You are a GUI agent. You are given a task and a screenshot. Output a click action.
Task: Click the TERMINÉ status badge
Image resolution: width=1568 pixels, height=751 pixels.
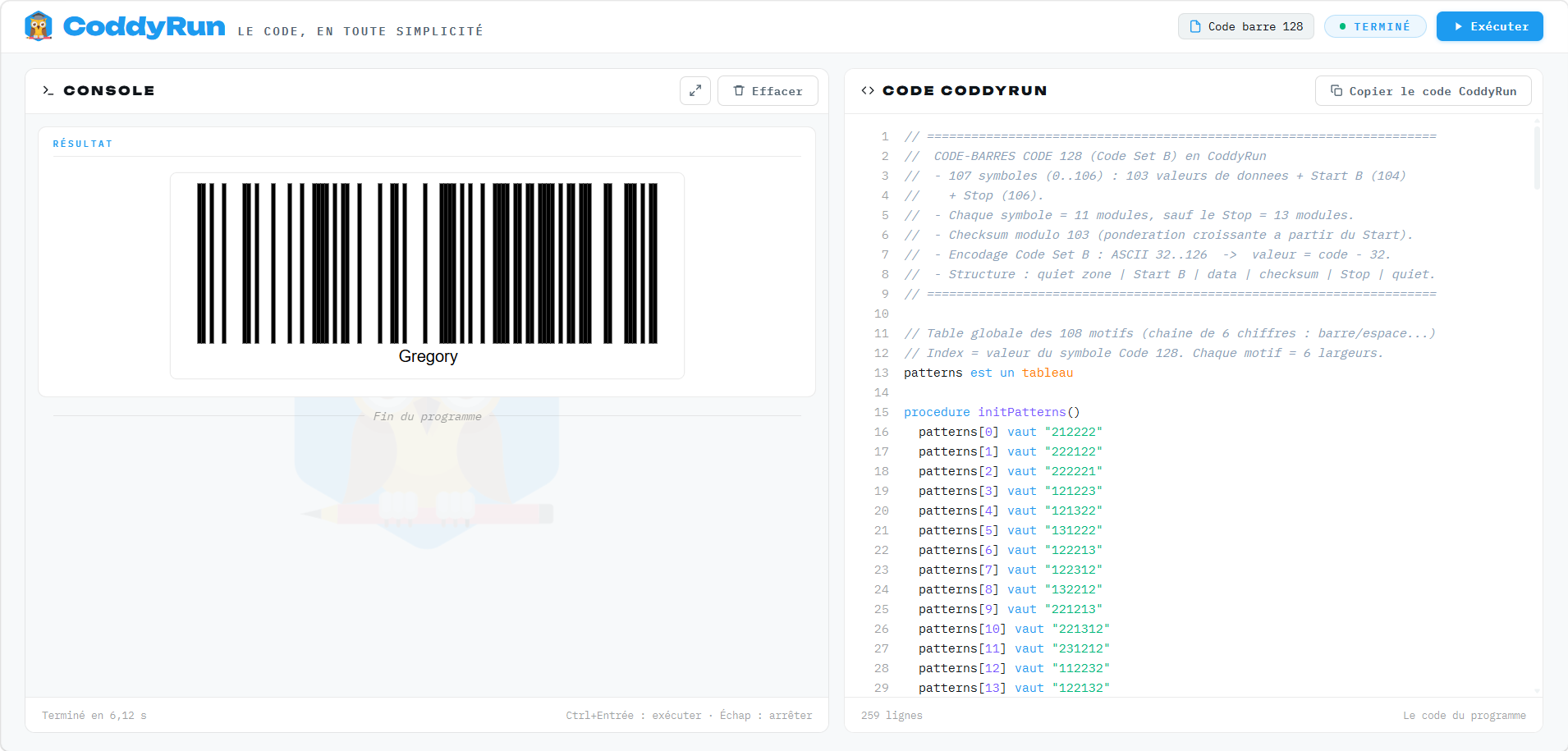click(1374, 26)
